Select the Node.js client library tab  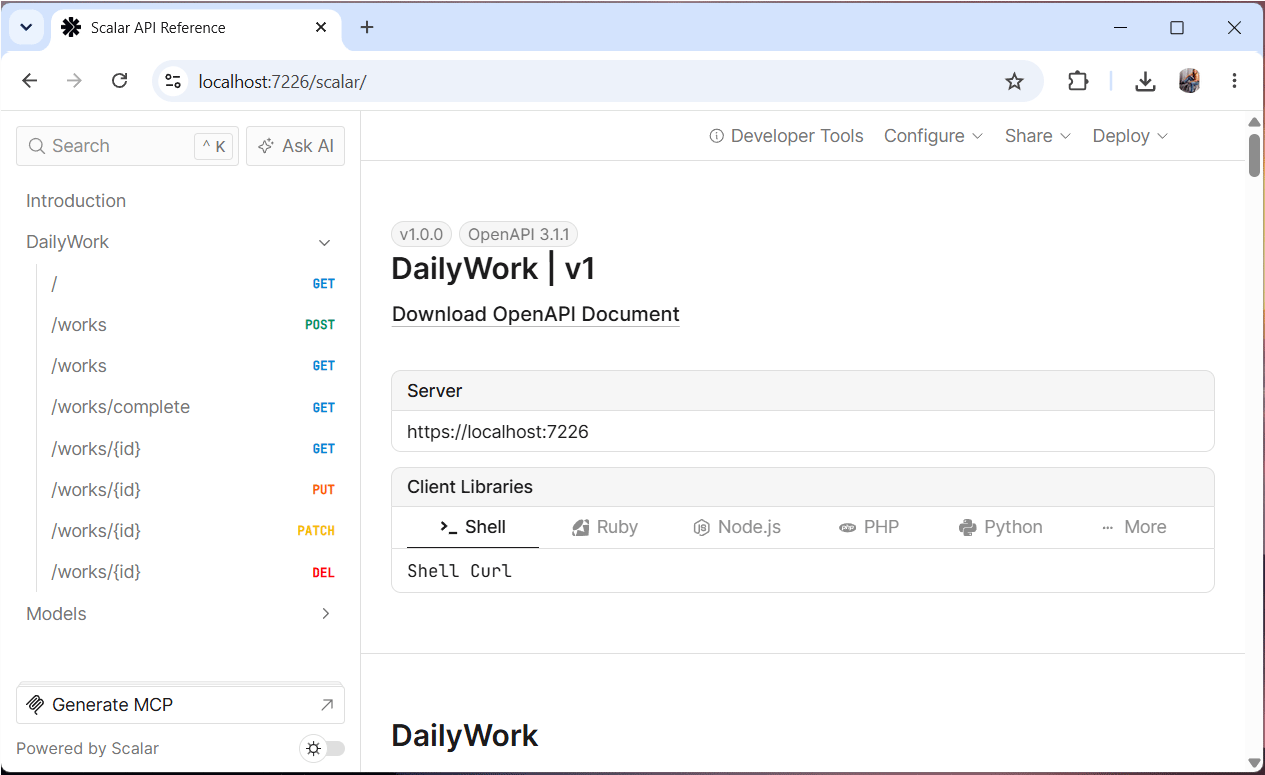(737, 527)
